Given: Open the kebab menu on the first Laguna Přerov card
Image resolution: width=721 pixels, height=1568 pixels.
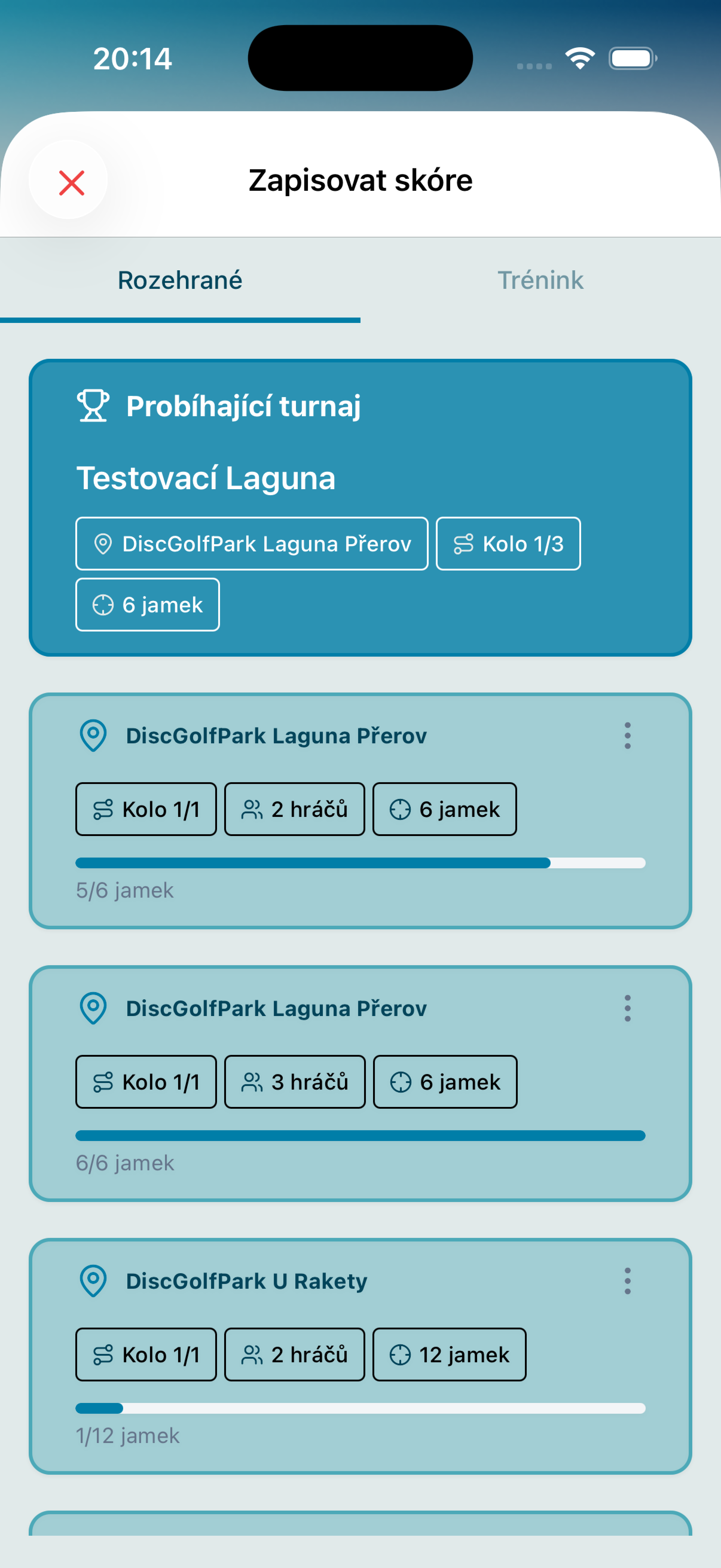Looking at the screenshot, I should coord(627,735).
